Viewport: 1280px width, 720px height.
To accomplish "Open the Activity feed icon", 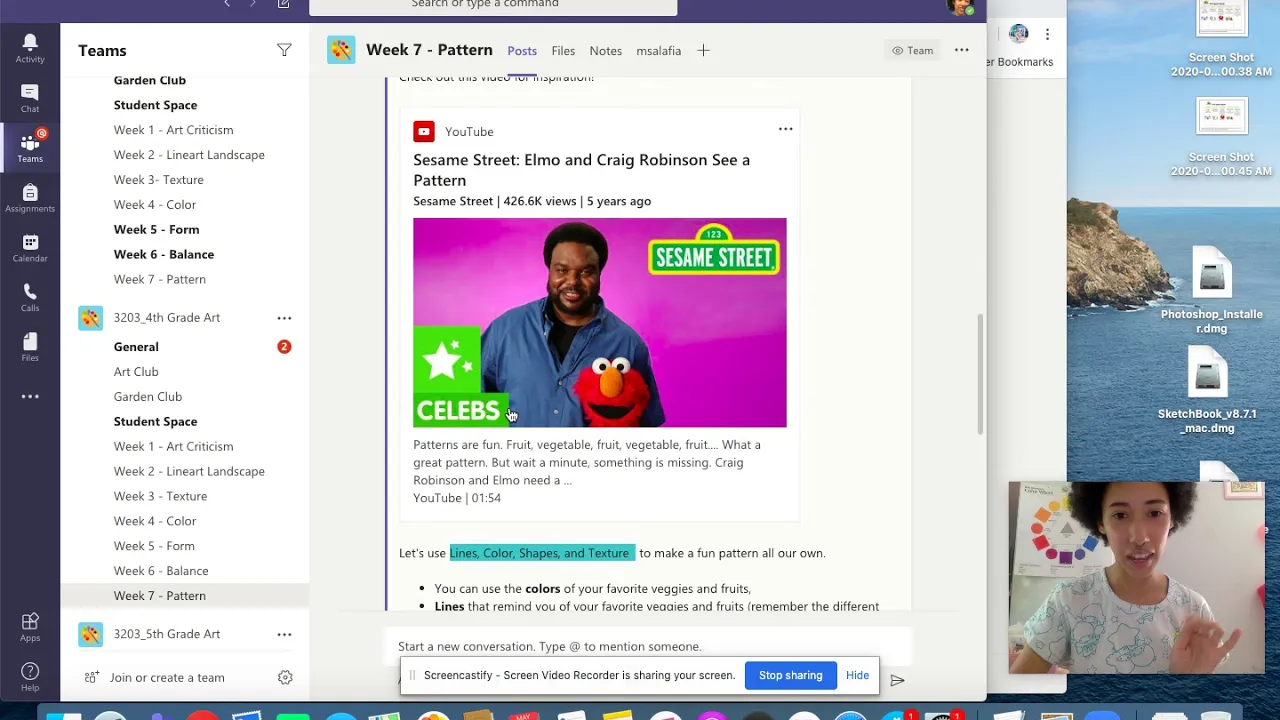I will pyautogui.click(x=30, y=48).
